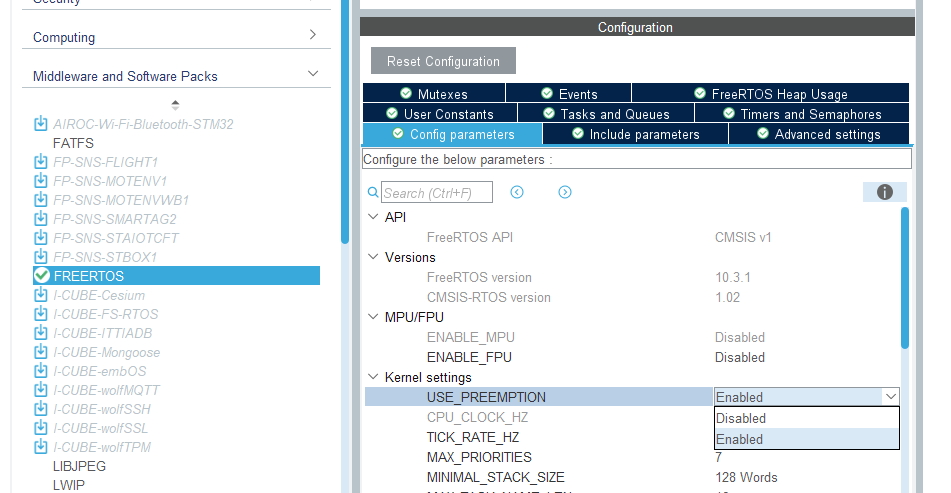
Task: Select the MAX_PRIORITIES parameter
Action: pos(479,457)
